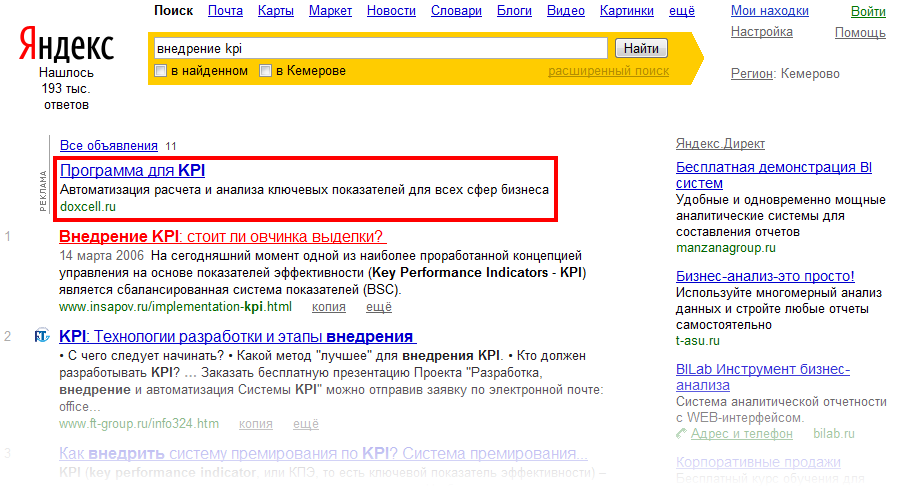This screenshot has height=487, width=898.
Task: Open the Карты service
Action: 275,10
